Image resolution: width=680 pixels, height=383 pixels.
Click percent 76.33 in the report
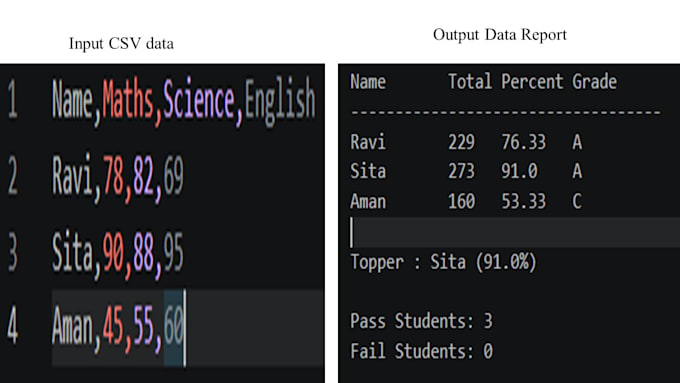[x=523, y=142]
